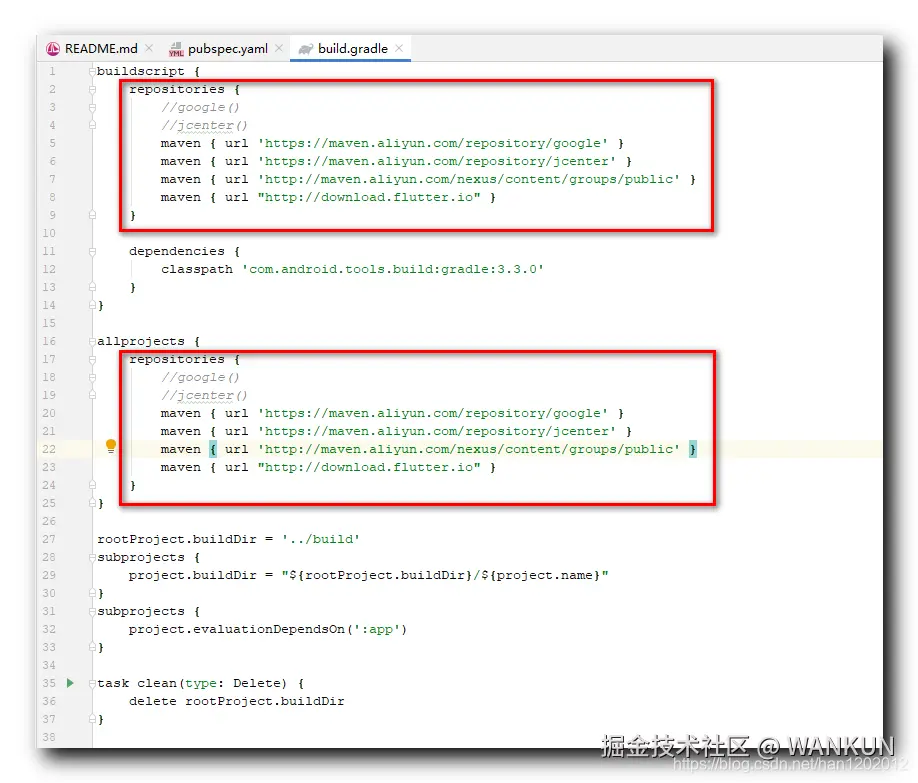The image size is (918, 783).
Task: Click the README.md markdown file icon
Action: 53,49
